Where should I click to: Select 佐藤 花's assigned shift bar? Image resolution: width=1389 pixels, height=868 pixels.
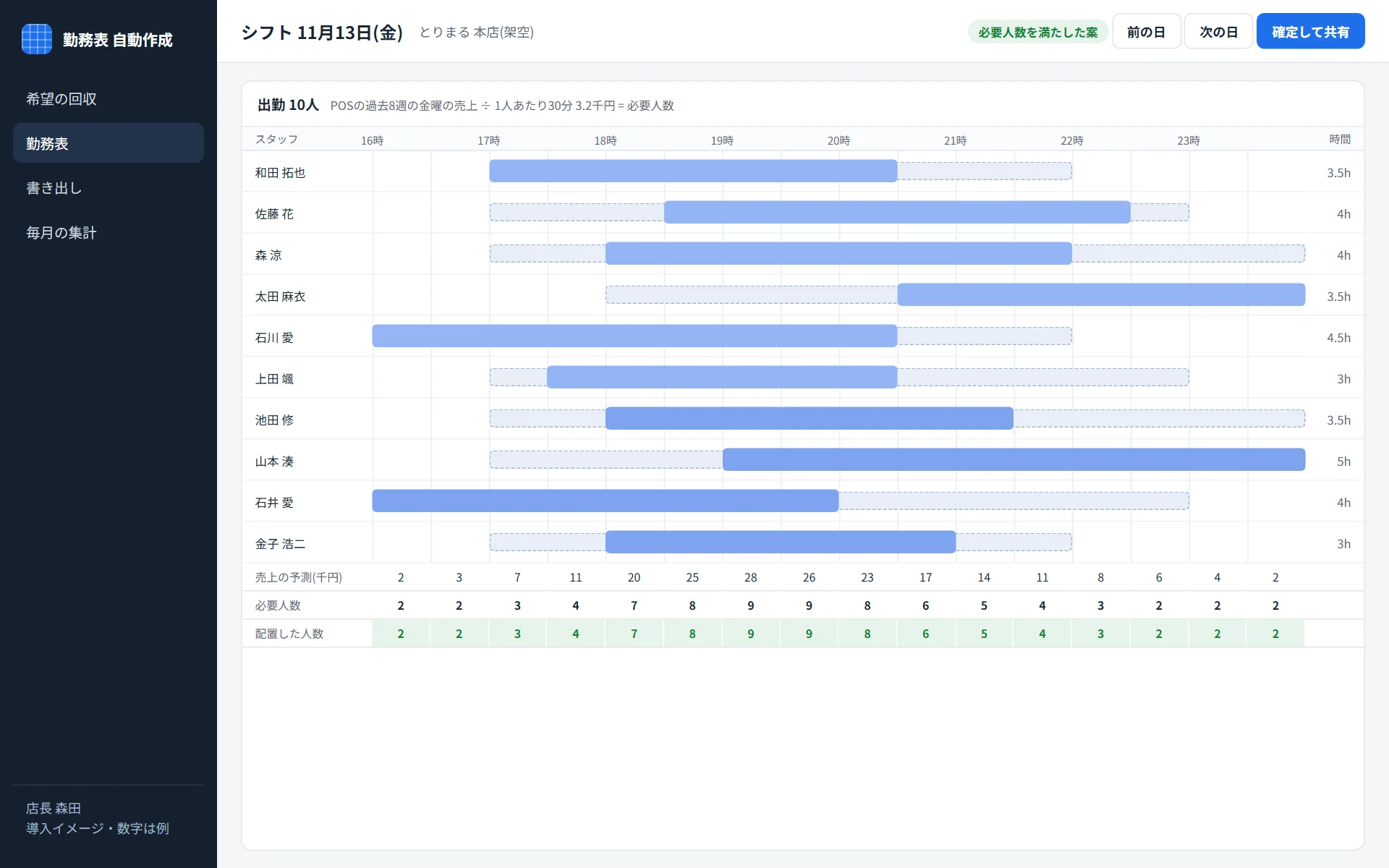pos(897,212)
